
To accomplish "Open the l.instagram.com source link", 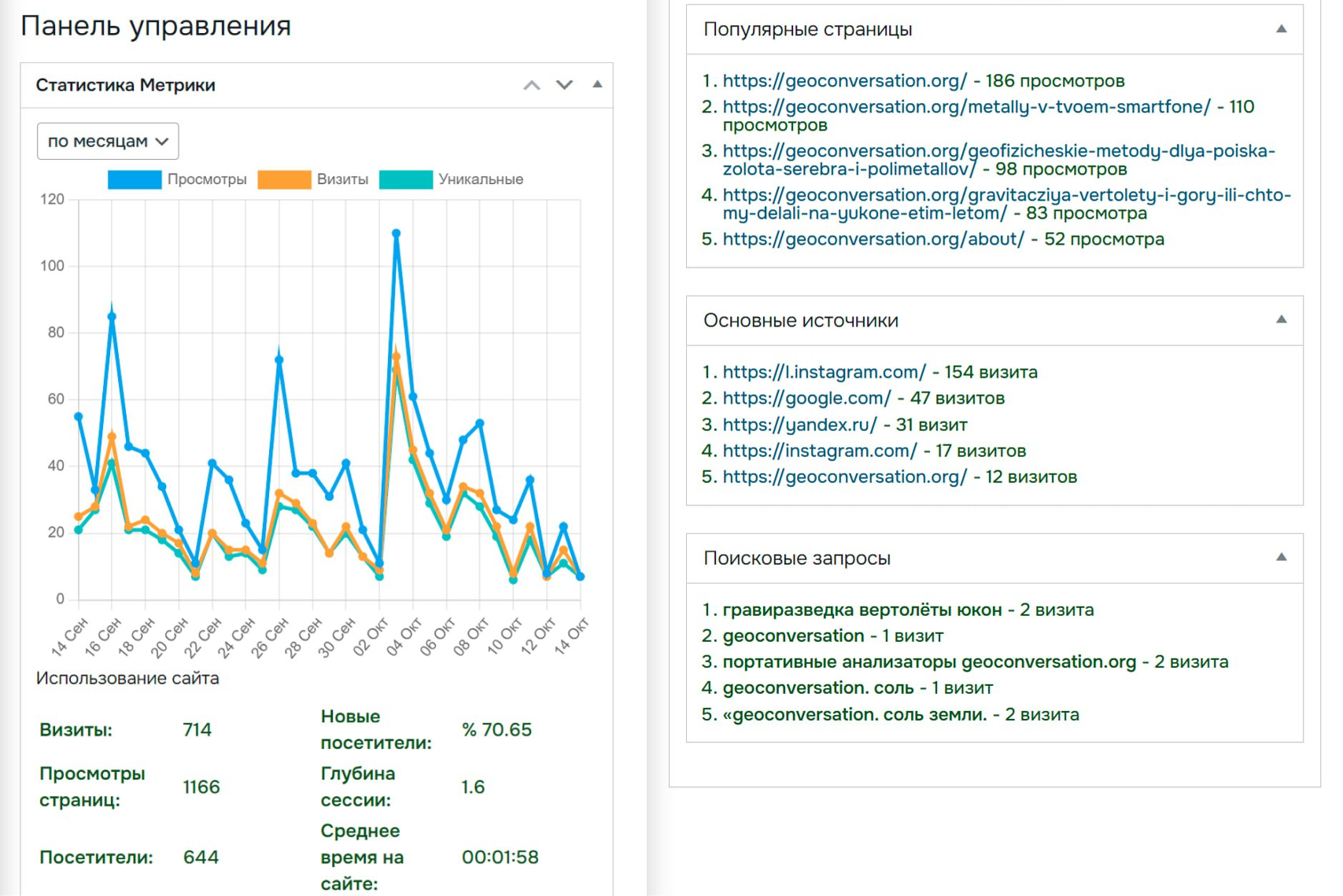I will click(824, 372).
